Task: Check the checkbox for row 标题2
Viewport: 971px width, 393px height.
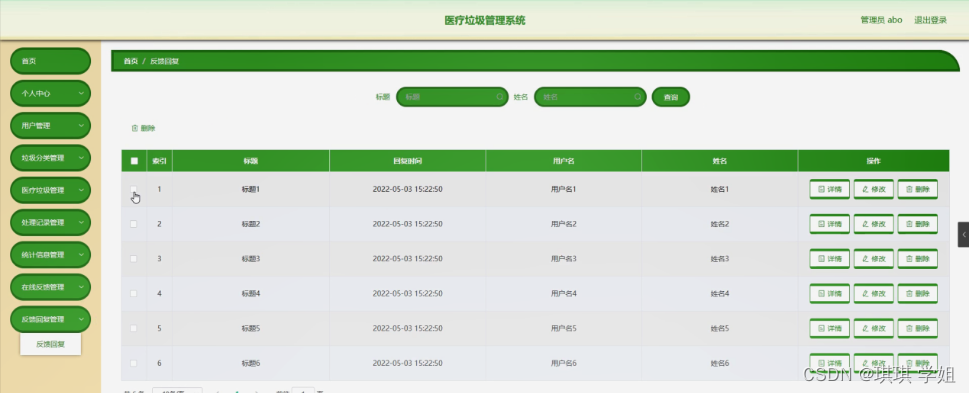Action: (134, 224)
